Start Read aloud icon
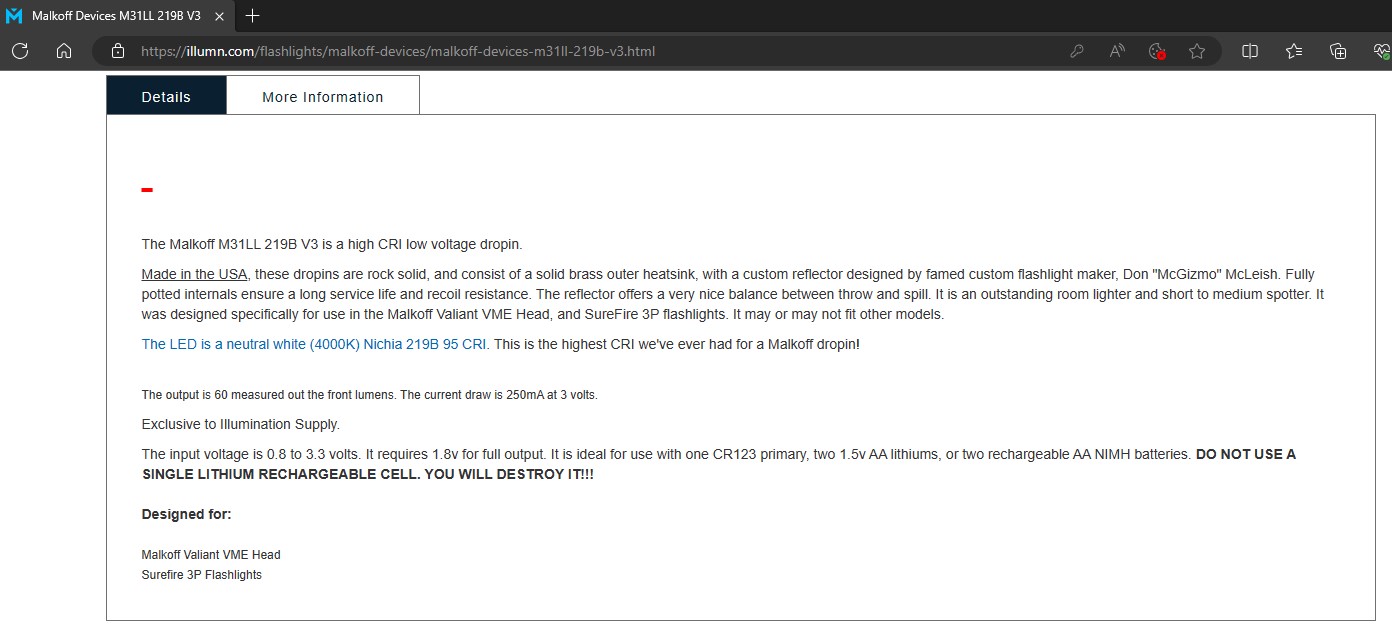 pyautogui.click(x=1117, y=51)
